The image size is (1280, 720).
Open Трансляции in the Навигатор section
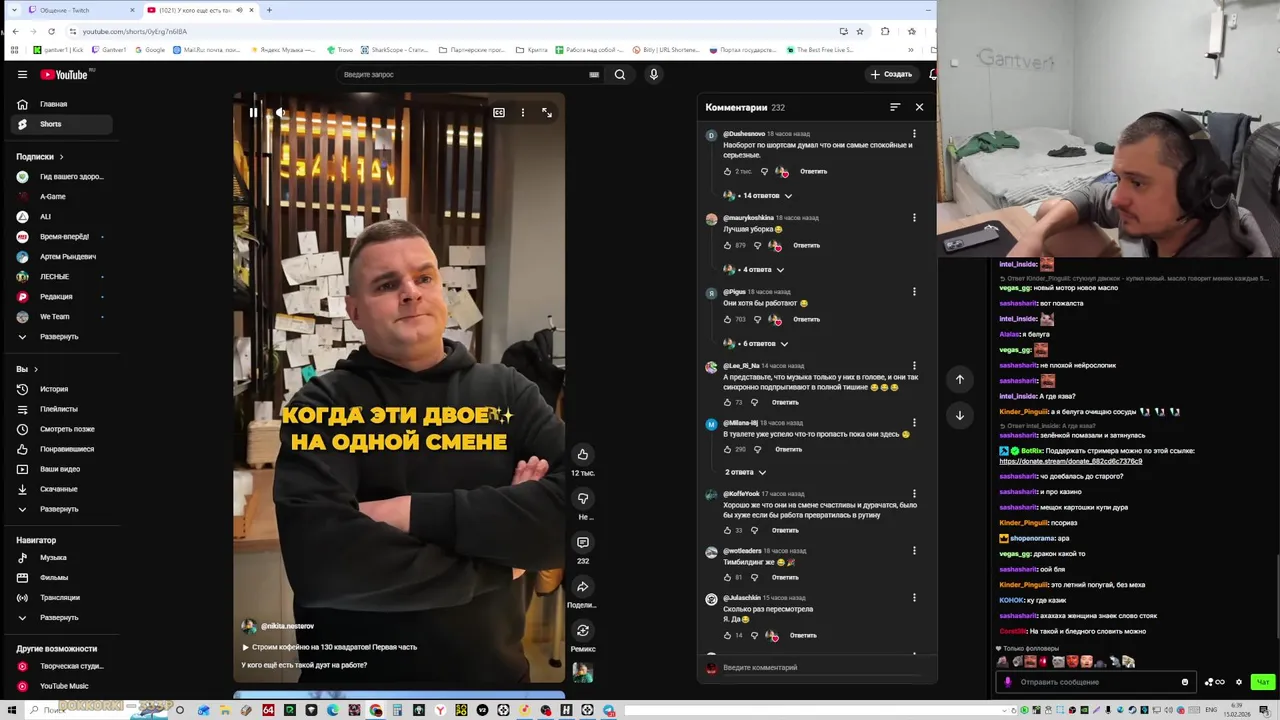(x=62, y=598)
